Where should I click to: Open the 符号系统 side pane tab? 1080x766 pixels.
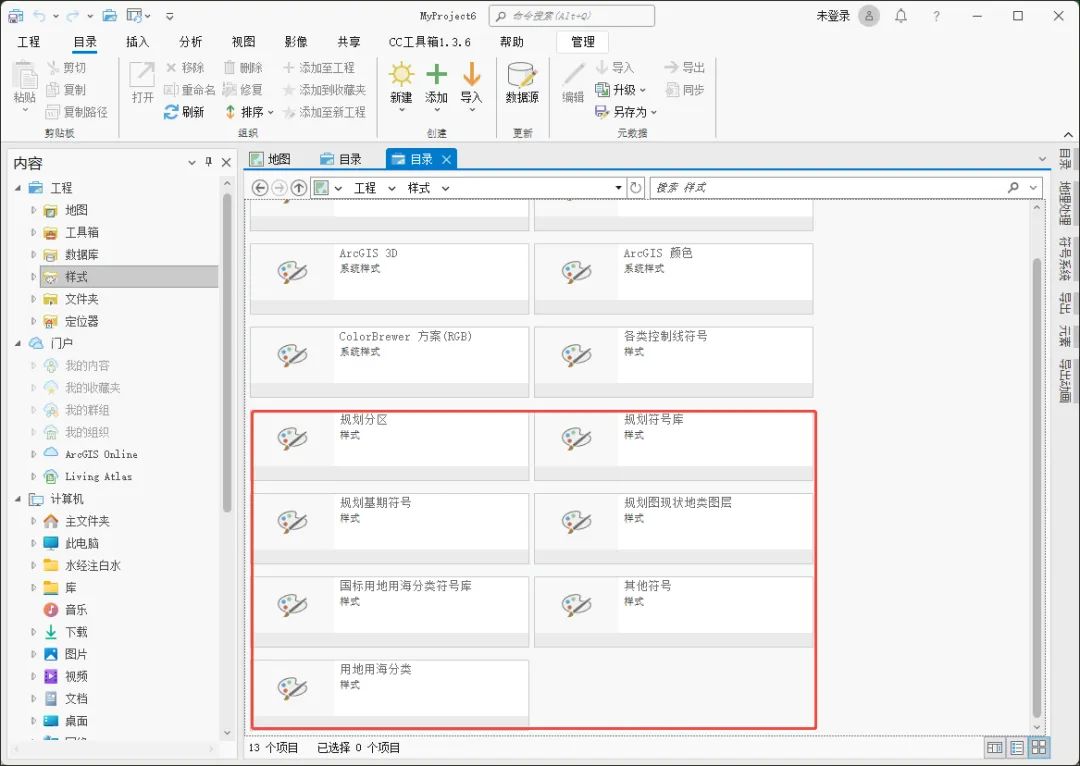tap(1065, 259)
